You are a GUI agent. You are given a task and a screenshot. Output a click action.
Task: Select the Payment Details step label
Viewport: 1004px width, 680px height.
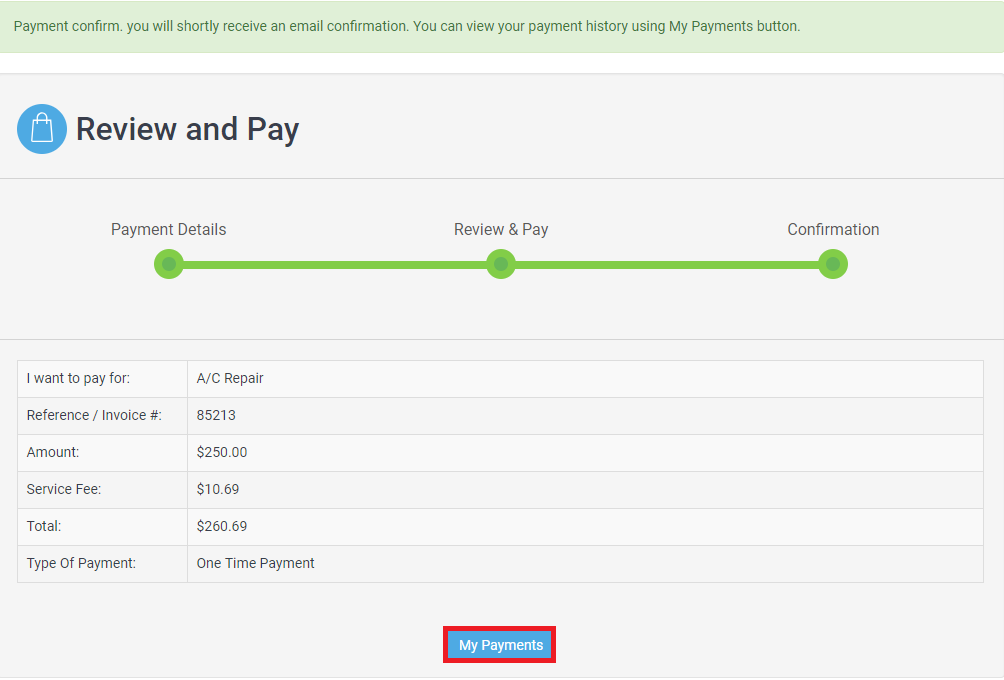click(168, 229)
